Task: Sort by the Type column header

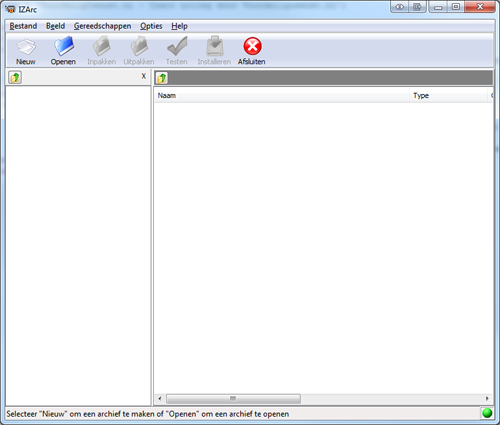Action: [449, 96]
